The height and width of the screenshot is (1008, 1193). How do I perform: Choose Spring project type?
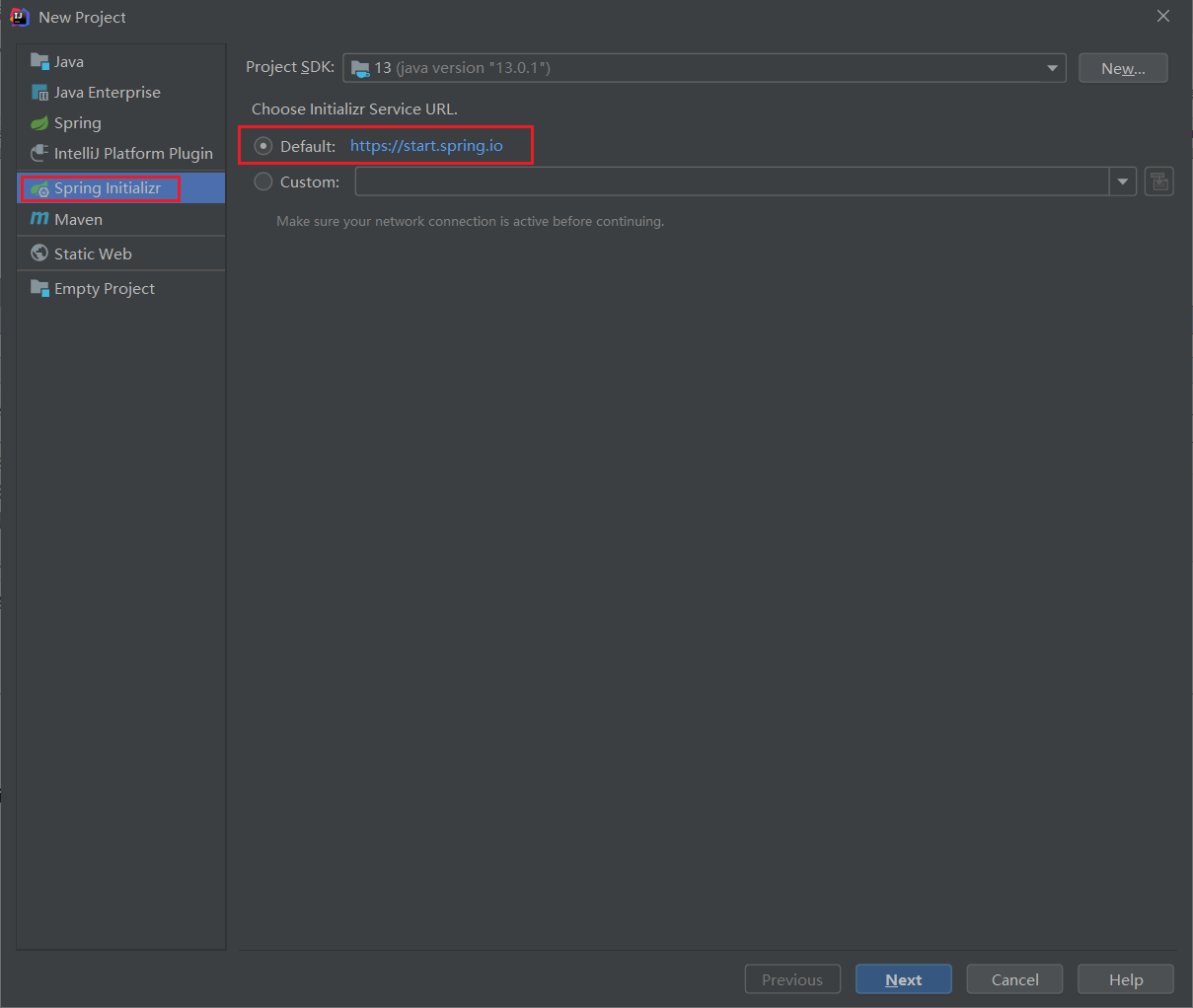pos(121,123)
